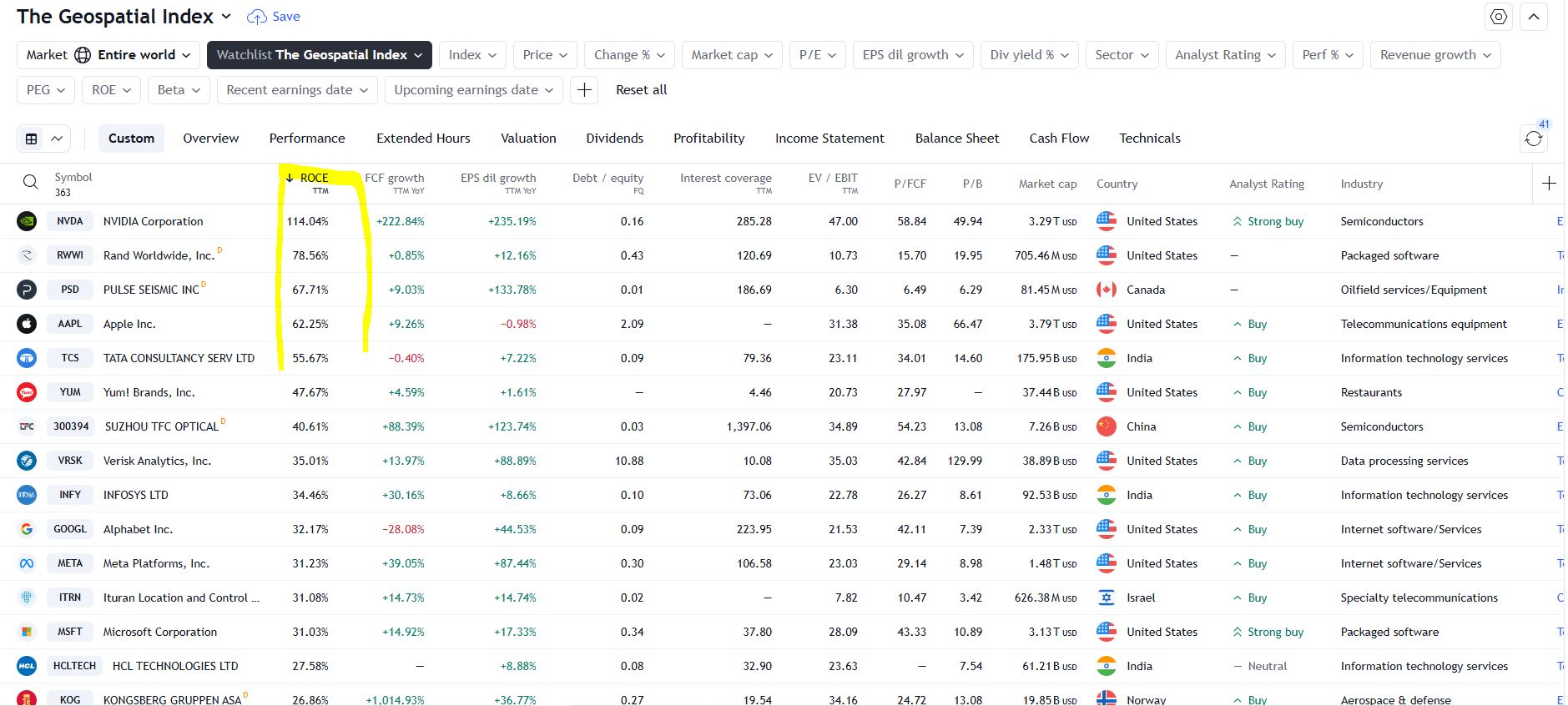Click Aerospace & defense industry cell
Screen dimensions: 1568x706
pyautogui.click(x=1395, y=700)
